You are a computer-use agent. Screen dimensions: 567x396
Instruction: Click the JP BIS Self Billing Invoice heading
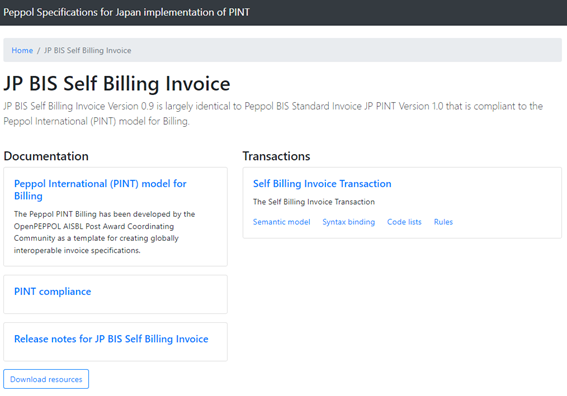click(x=117, y=84)
